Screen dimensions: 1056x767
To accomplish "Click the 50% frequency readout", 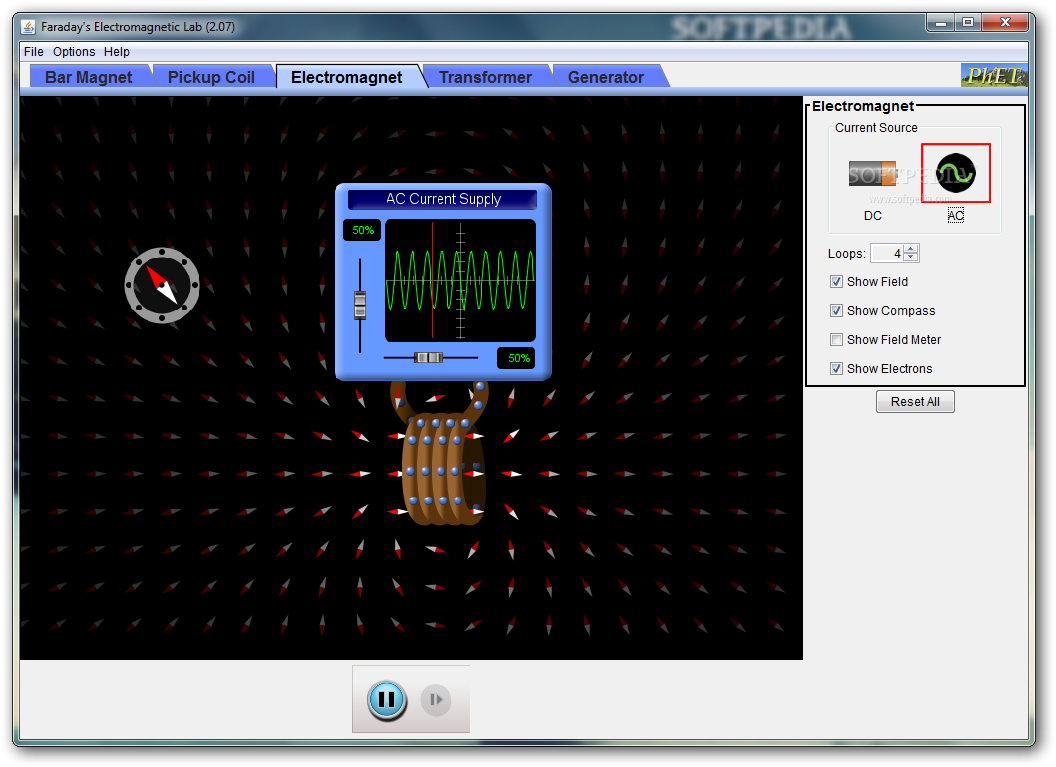I will [x=517, y=358].
